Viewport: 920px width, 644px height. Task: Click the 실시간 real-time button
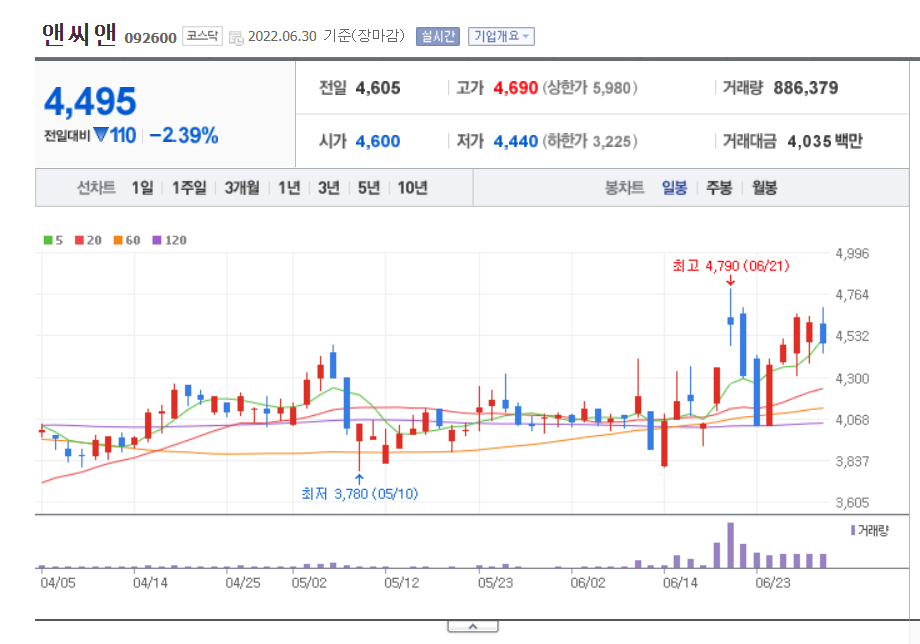438,36
